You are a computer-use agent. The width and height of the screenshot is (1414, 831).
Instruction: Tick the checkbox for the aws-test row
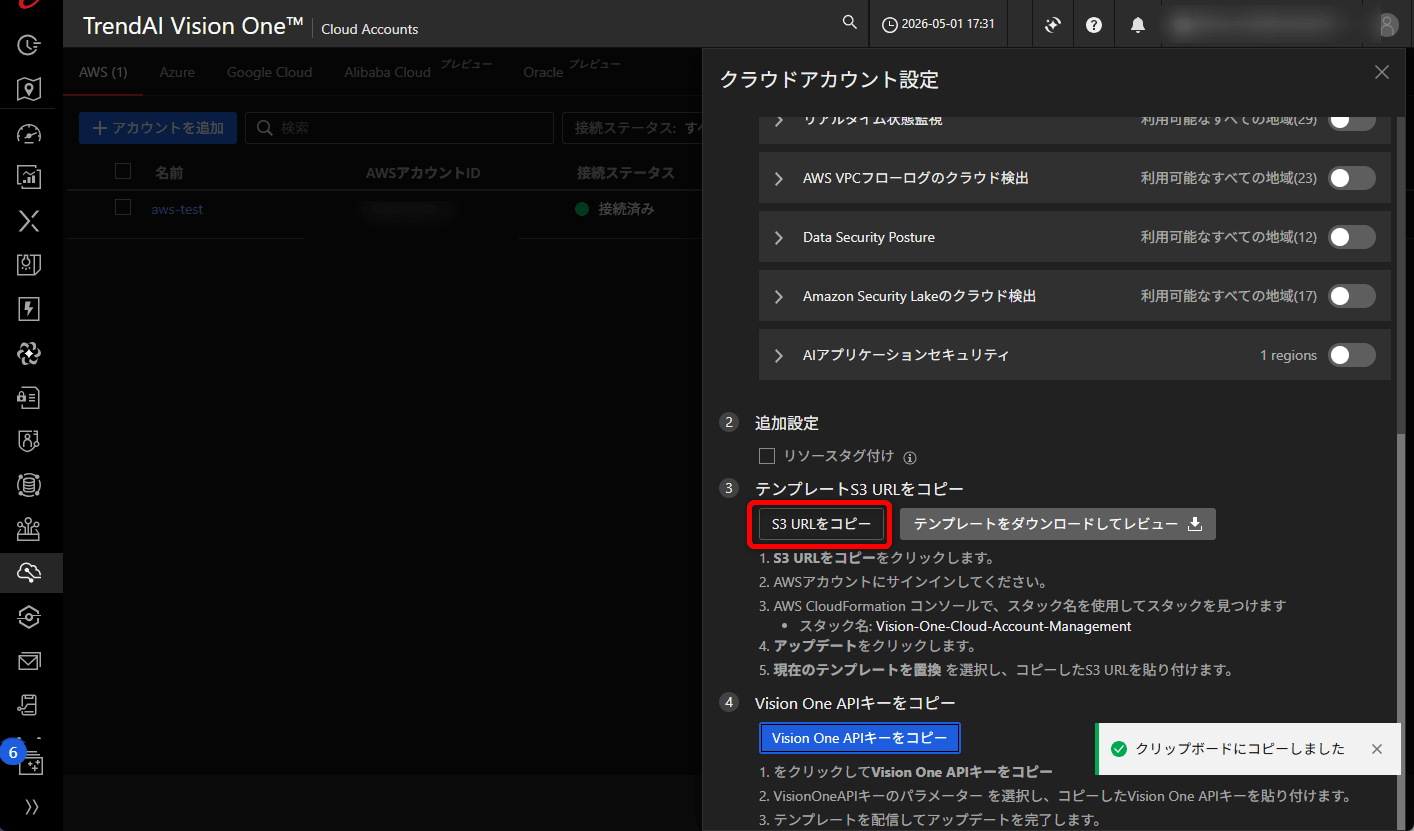click(x=123, y=208)
